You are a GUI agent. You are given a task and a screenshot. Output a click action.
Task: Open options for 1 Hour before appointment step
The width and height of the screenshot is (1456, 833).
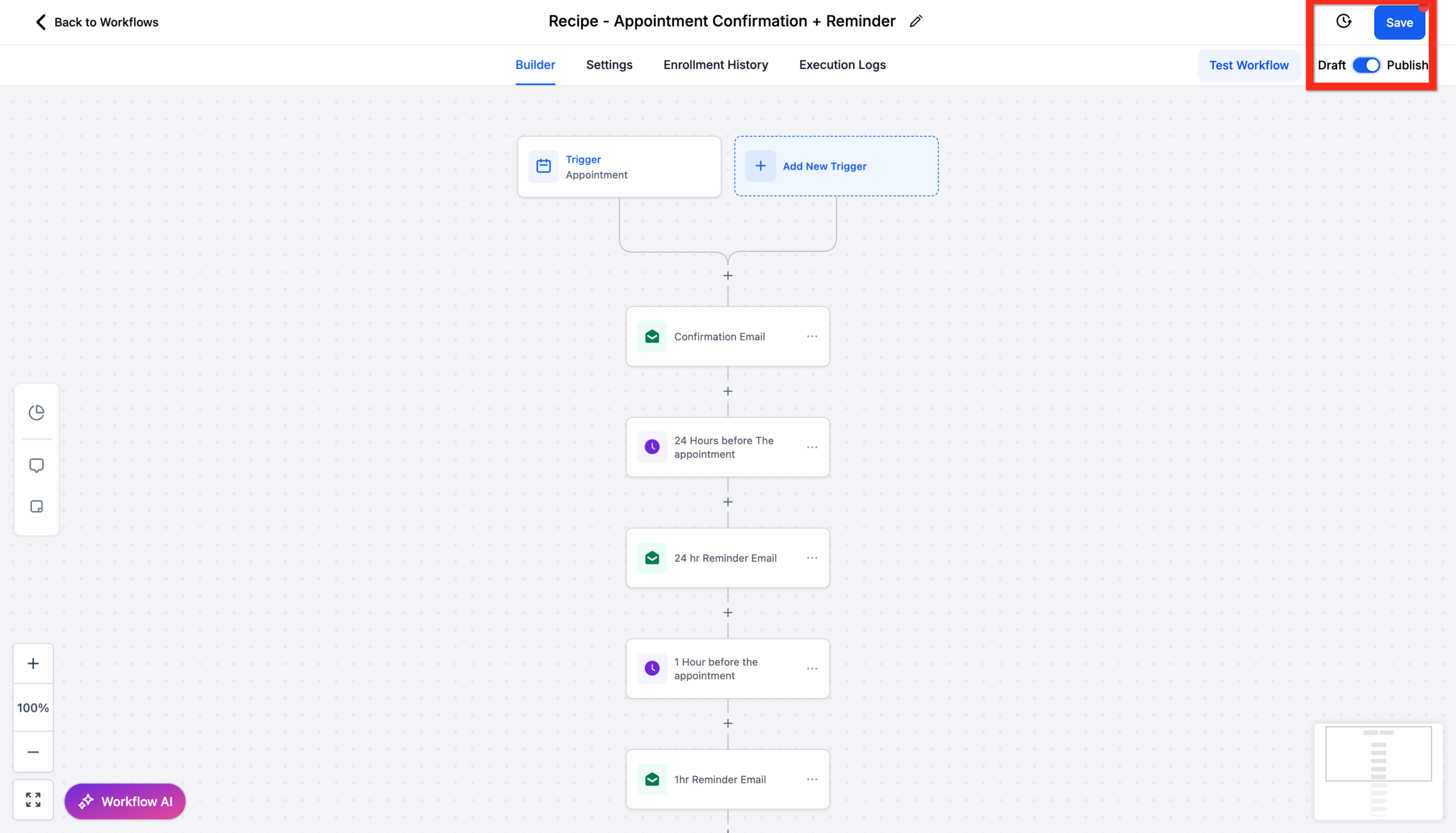(812, 667)
